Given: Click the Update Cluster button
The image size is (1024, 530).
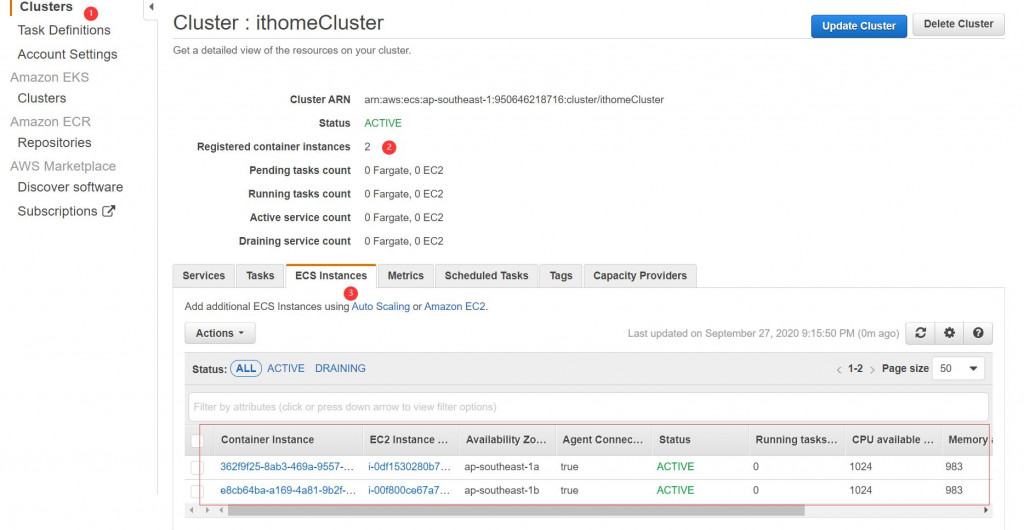Looking at the screenshot, I should pyautogui.click(x=859, y=26).
